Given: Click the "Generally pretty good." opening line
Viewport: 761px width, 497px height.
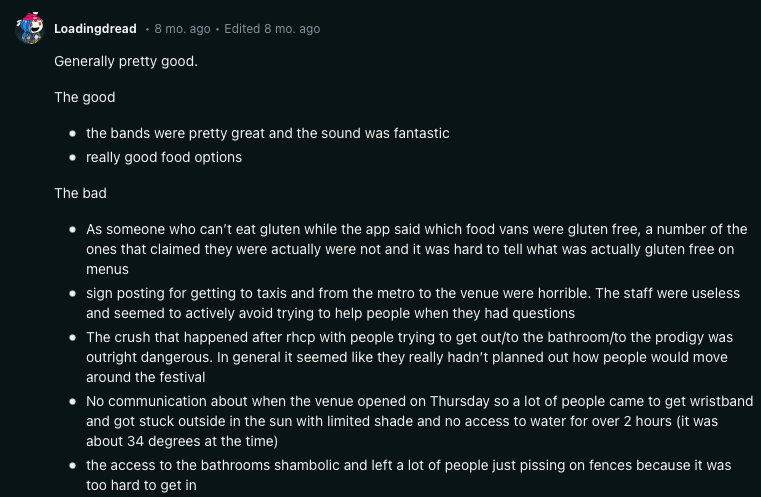Looking at the screenshot, I should coord(126,61).
